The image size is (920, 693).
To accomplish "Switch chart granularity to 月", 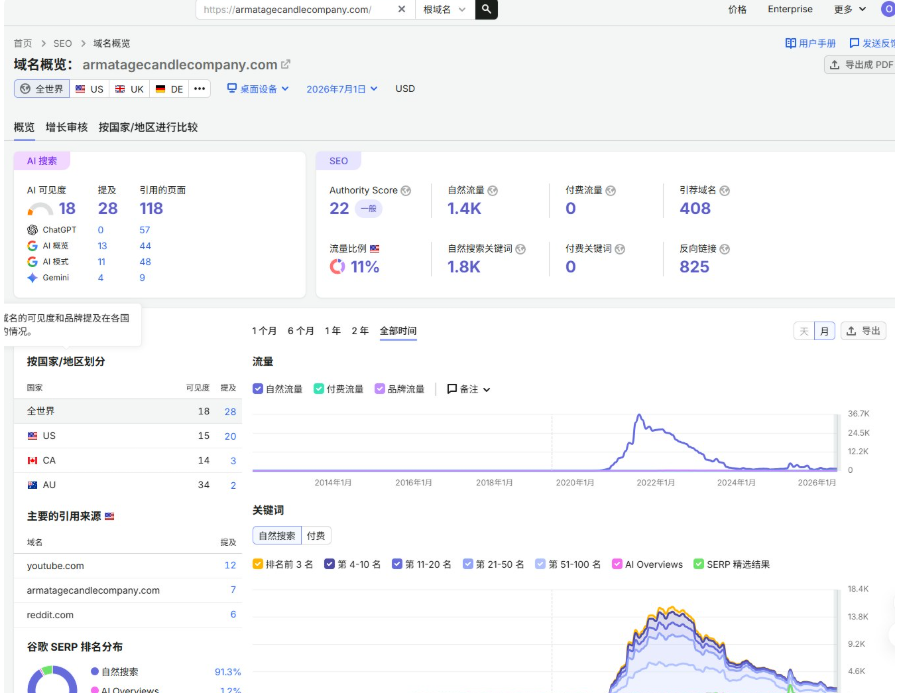I will pos(824,332).
